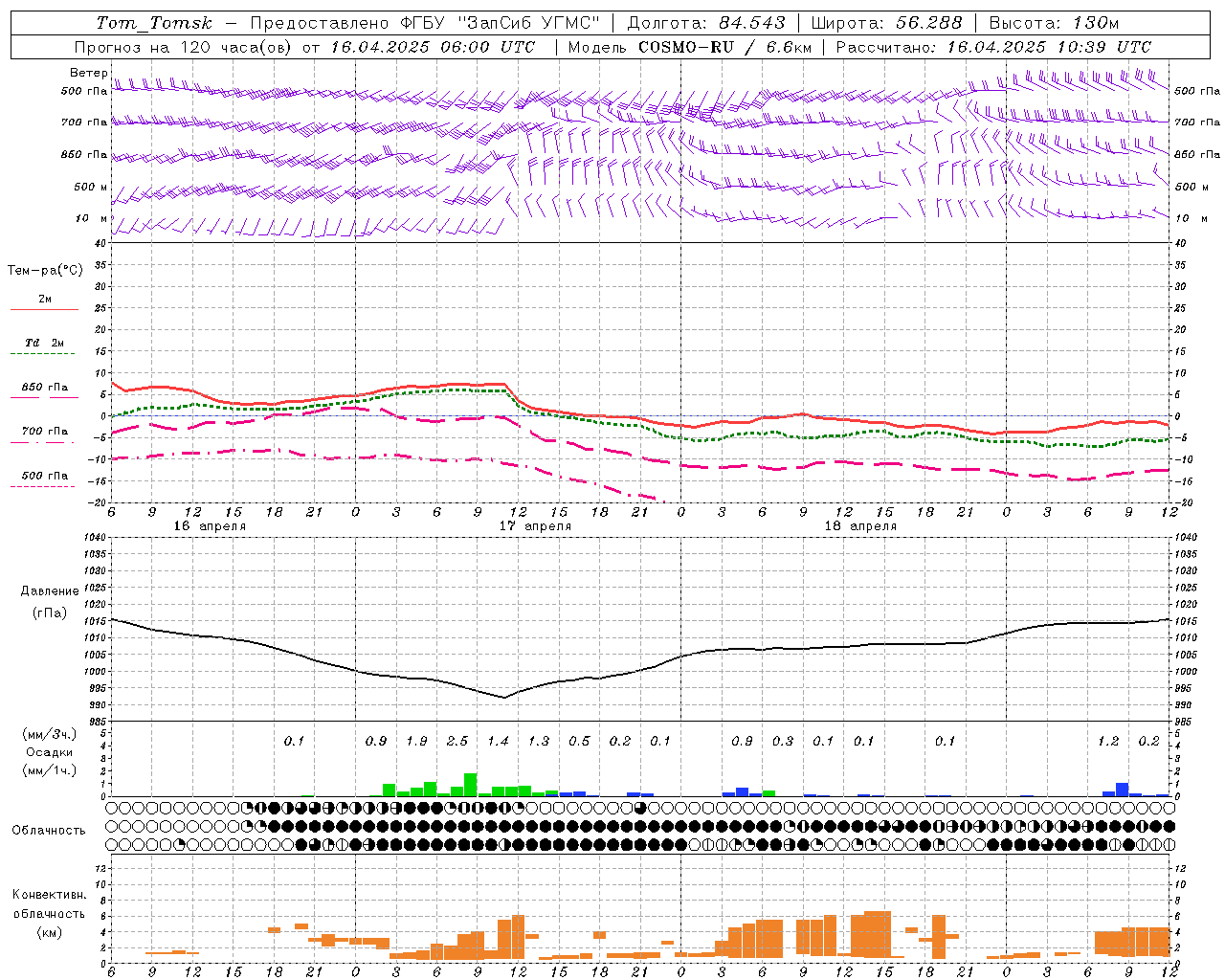Click the 2м temperature legend entry

click(45, 300)
